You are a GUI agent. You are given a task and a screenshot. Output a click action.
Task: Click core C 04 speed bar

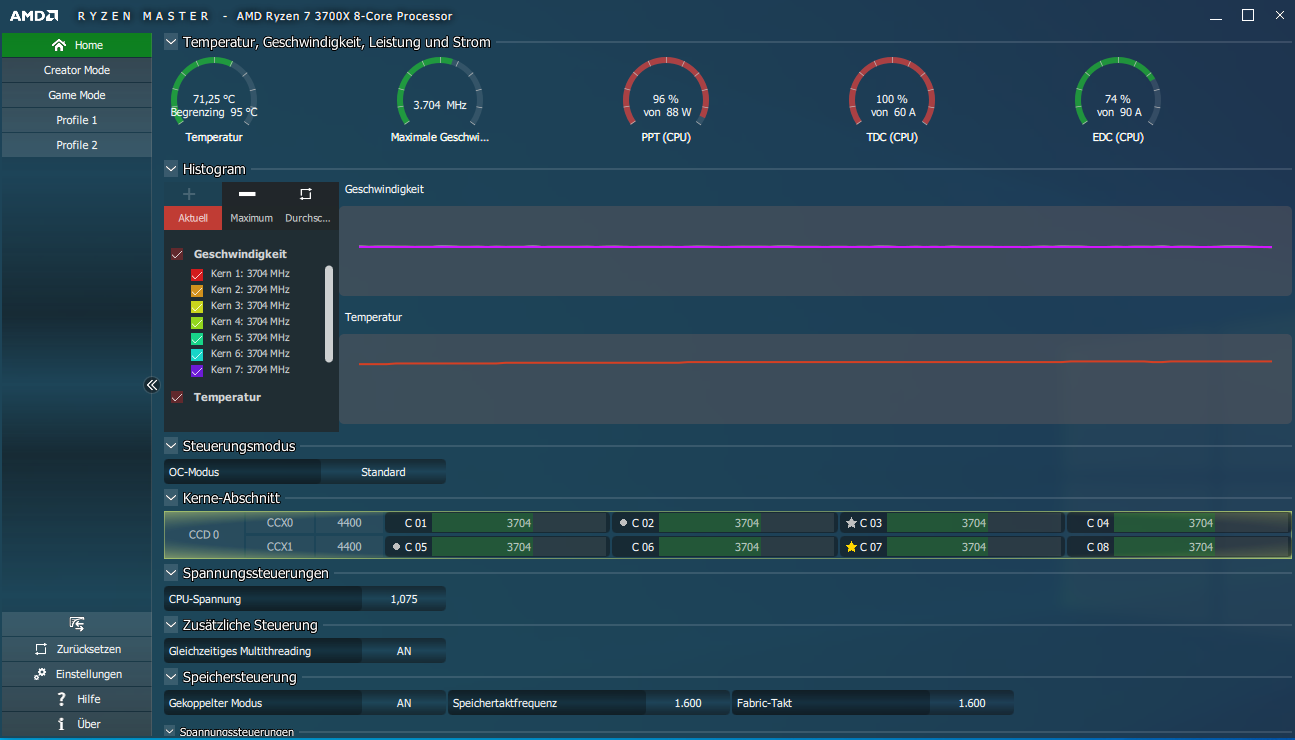pos(1201,523)
